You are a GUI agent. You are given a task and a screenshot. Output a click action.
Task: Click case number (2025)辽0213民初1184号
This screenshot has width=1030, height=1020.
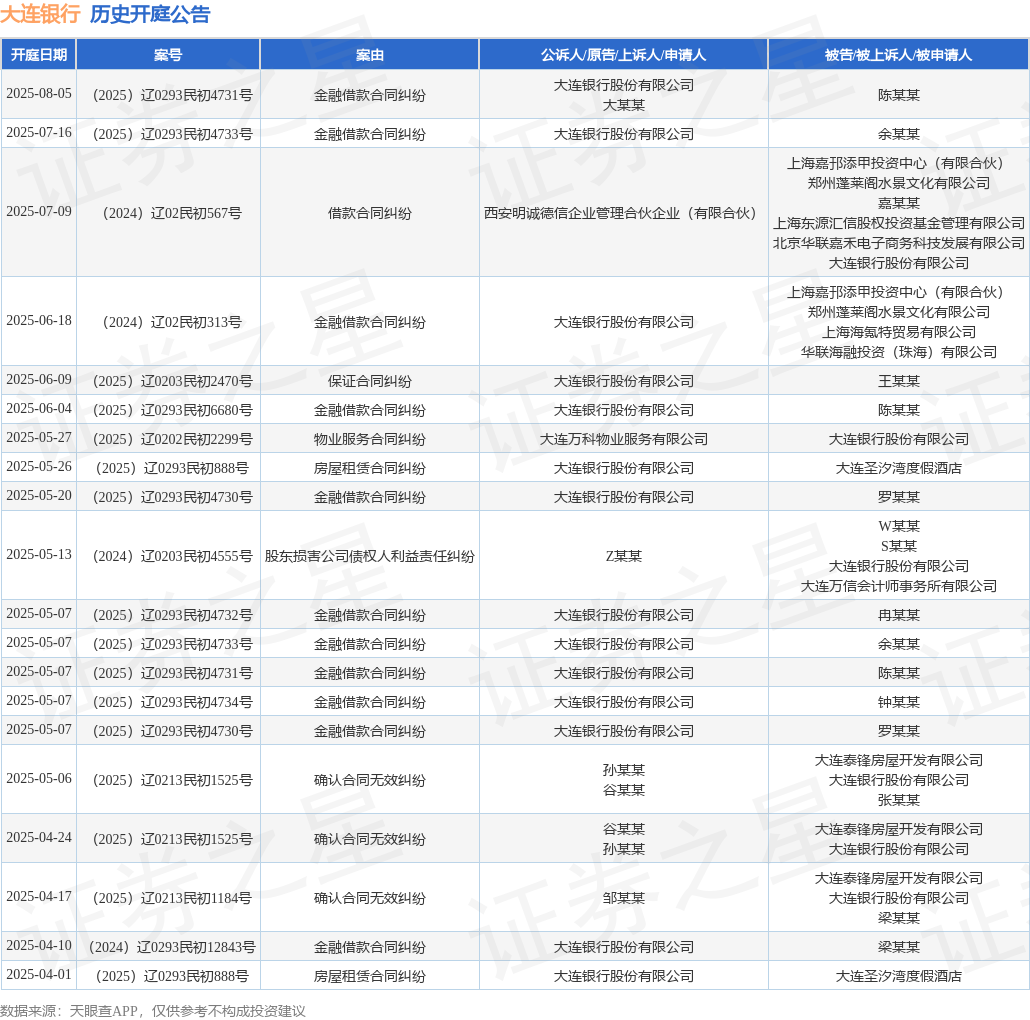coord(168,898)
